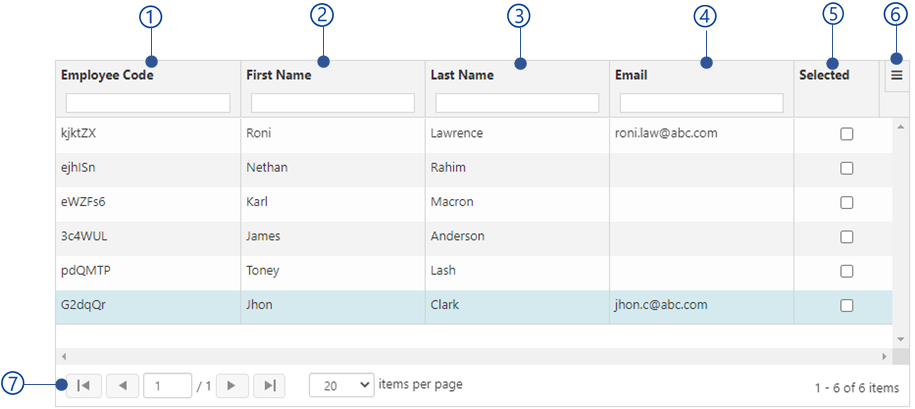Go to next page arrow
The width and height of the screenshot is (915, 409).
click(x=232, y=386)
